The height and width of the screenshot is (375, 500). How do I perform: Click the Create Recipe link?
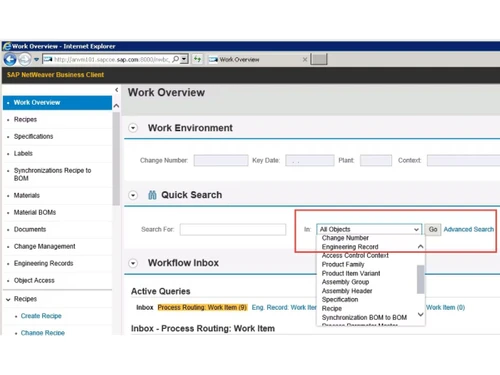coord(41,316)
